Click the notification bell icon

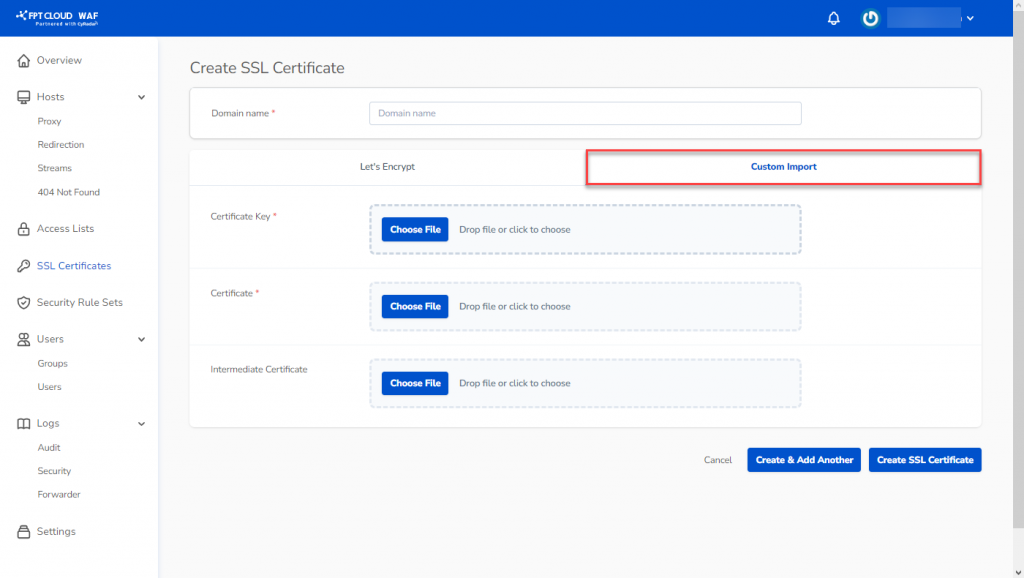834,19
